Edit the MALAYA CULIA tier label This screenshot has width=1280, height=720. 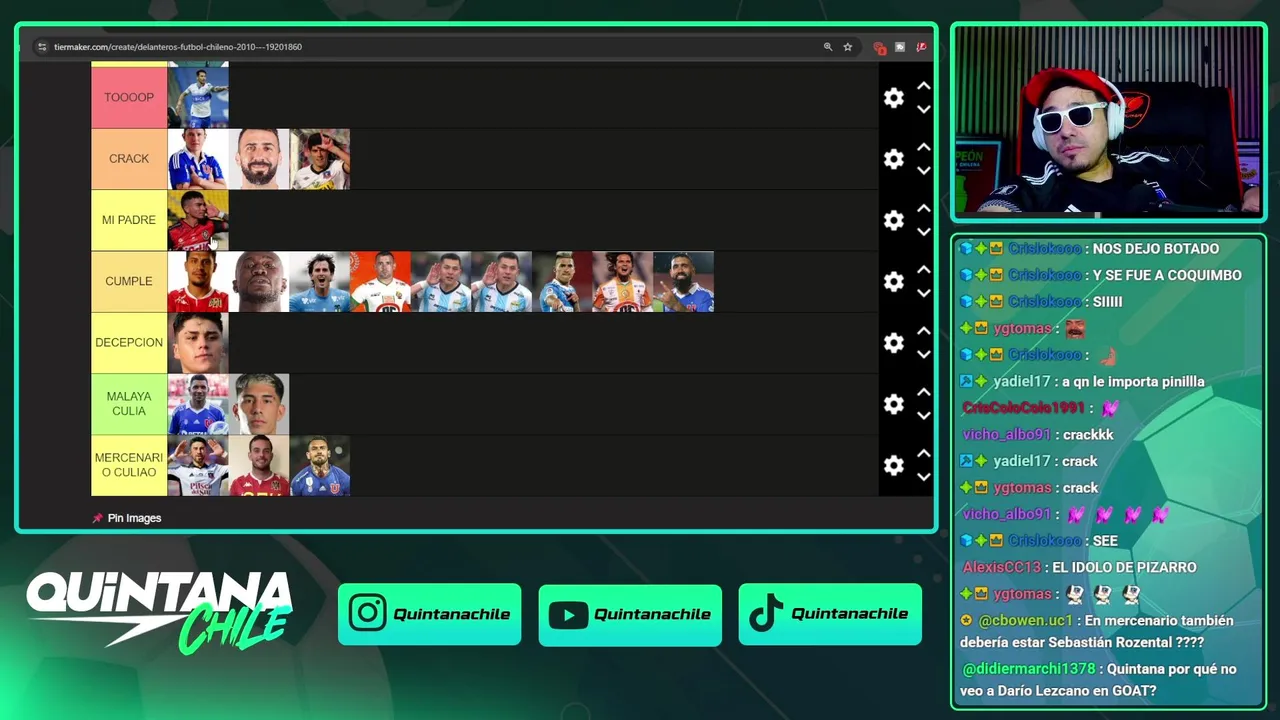coord(129,404)
